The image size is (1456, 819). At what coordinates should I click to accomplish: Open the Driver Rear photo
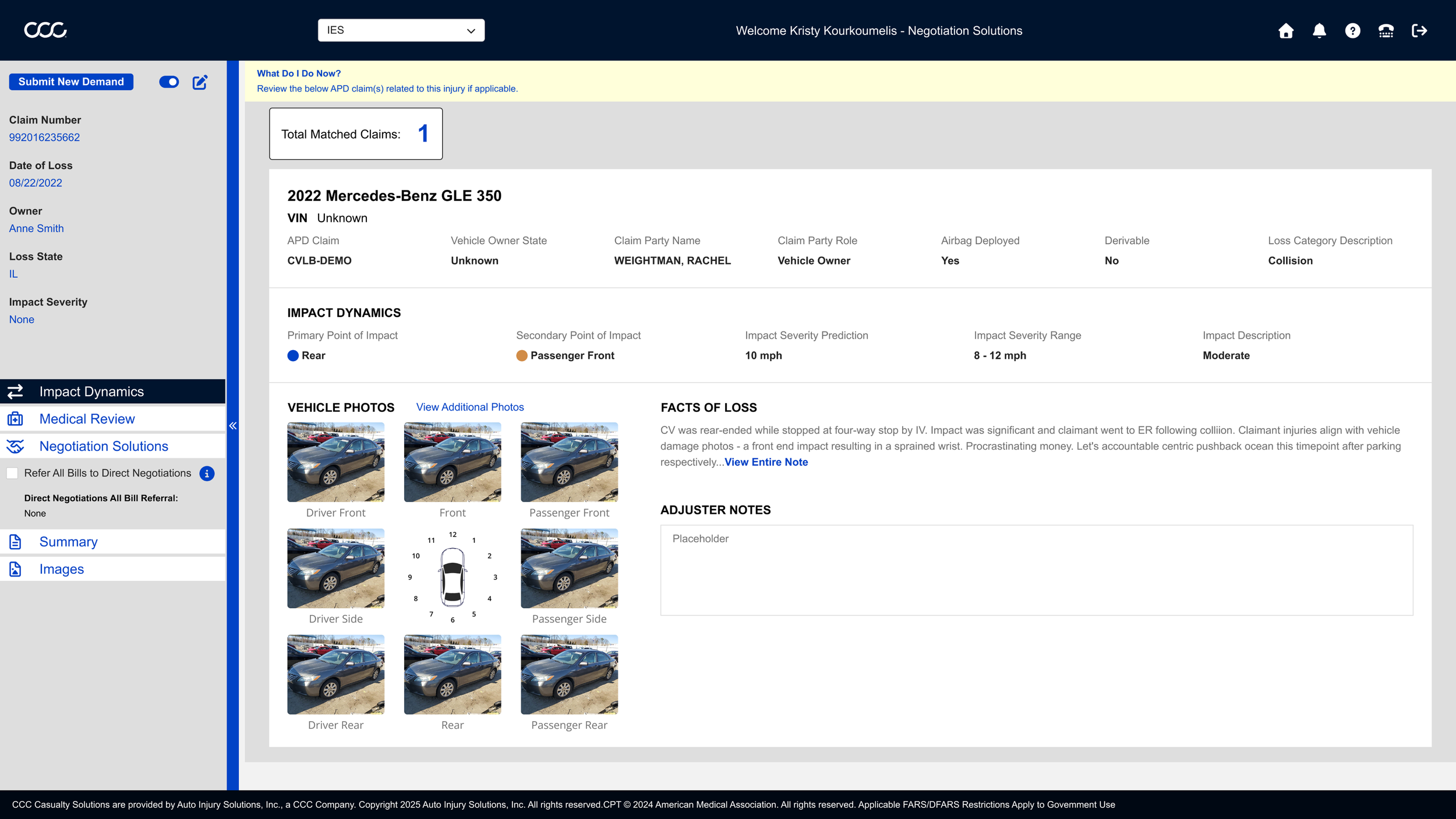[336, 675]
